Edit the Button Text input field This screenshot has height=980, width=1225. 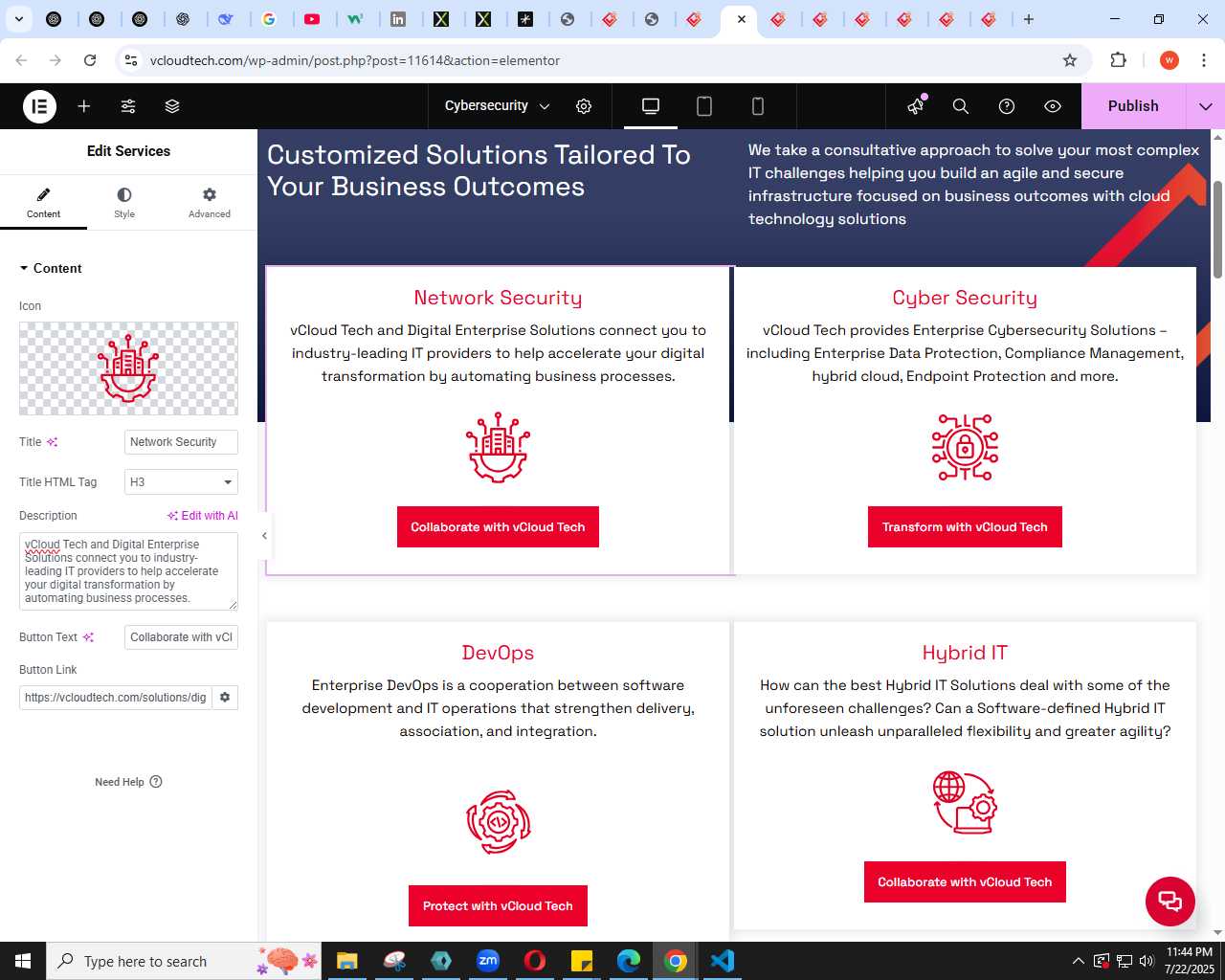(x=181, y=637)
